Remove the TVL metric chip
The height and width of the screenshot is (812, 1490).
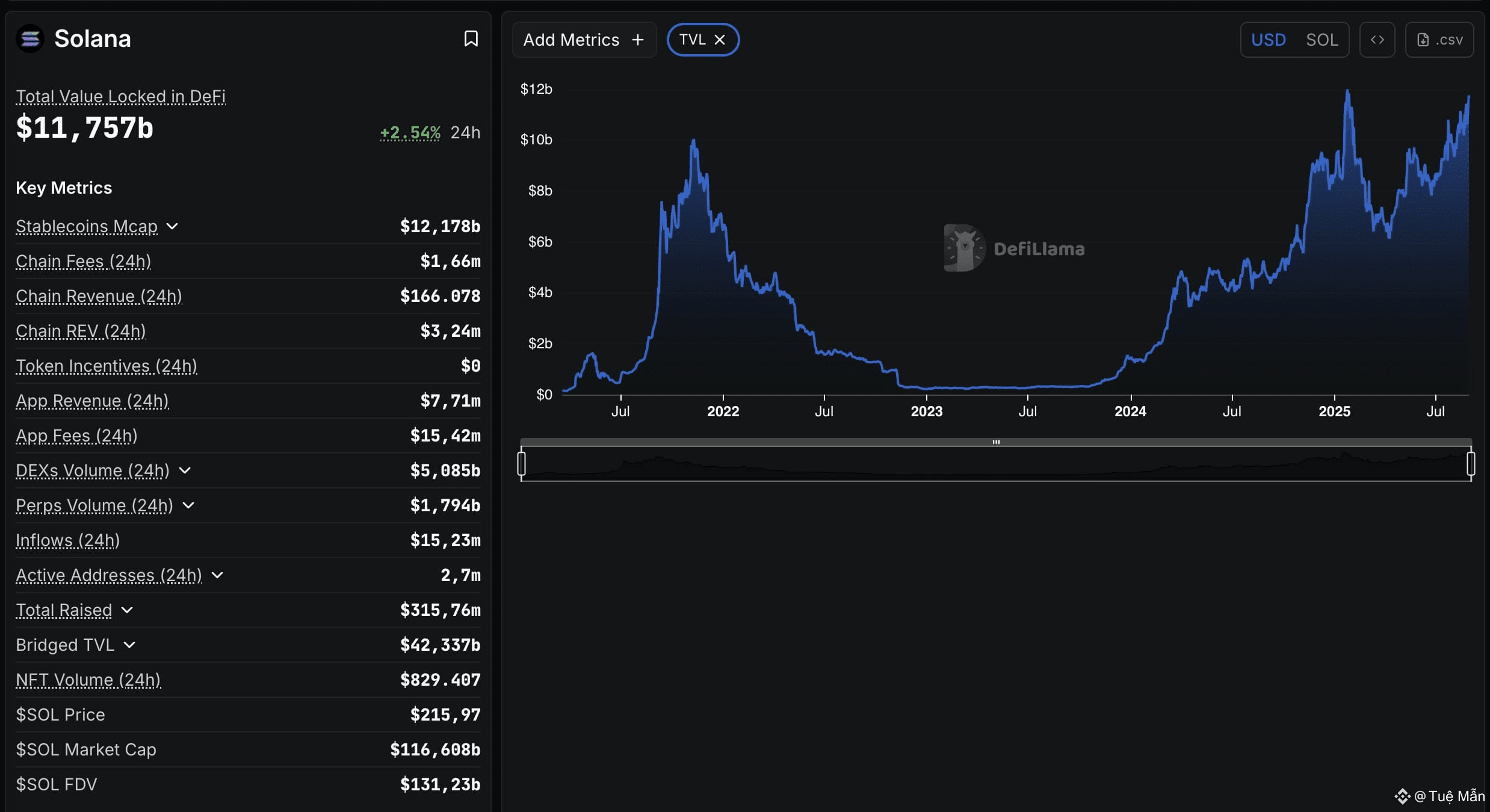click(x=719, y=40)
